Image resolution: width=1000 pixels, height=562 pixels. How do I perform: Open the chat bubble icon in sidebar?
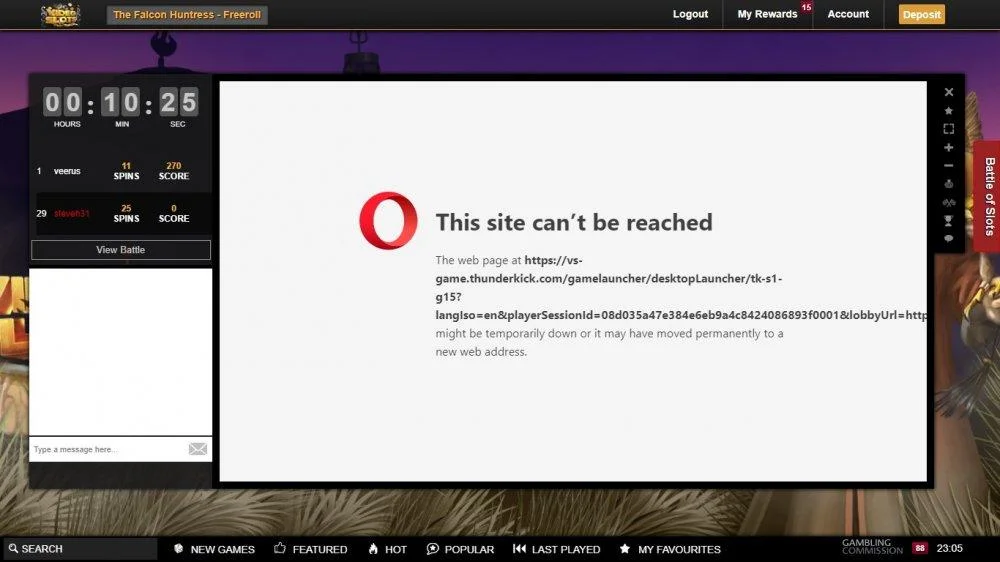(x=949, y=239)
